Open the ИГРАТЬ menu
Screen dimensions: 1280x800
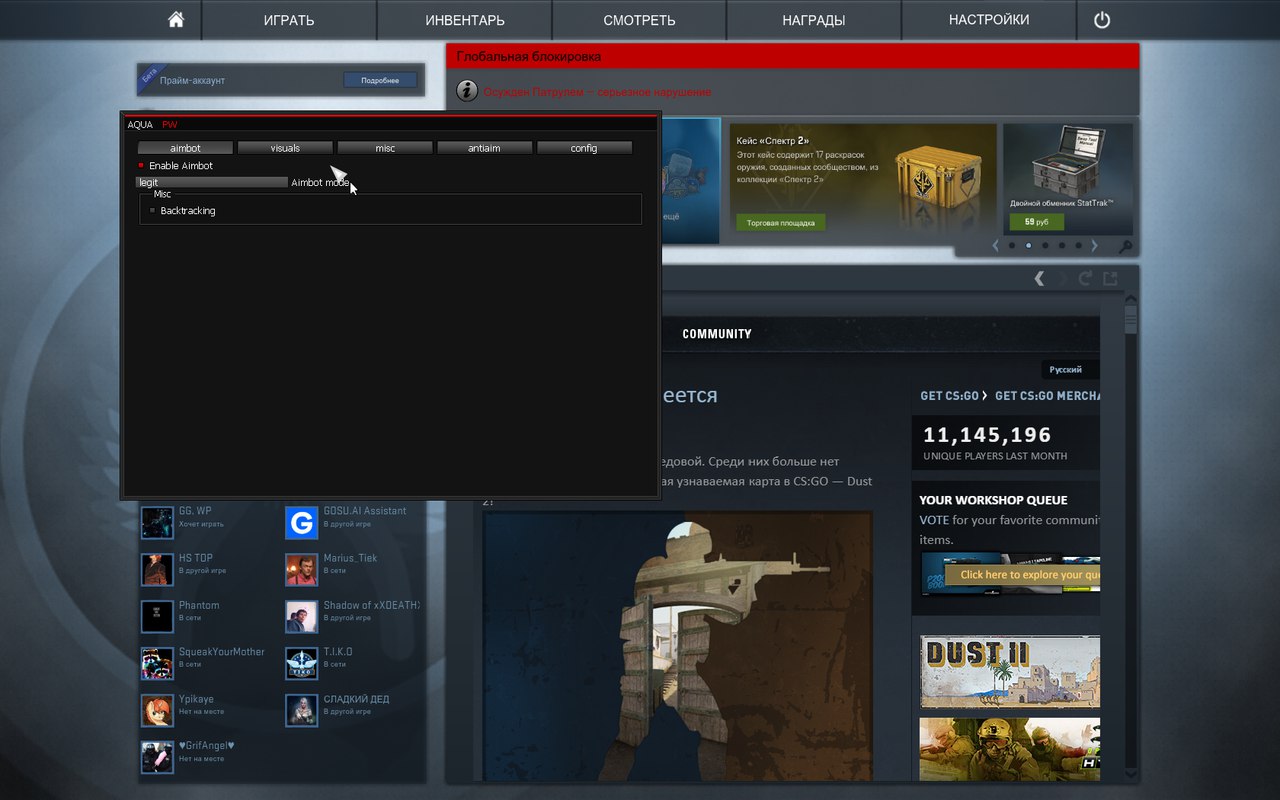(289, 20)
